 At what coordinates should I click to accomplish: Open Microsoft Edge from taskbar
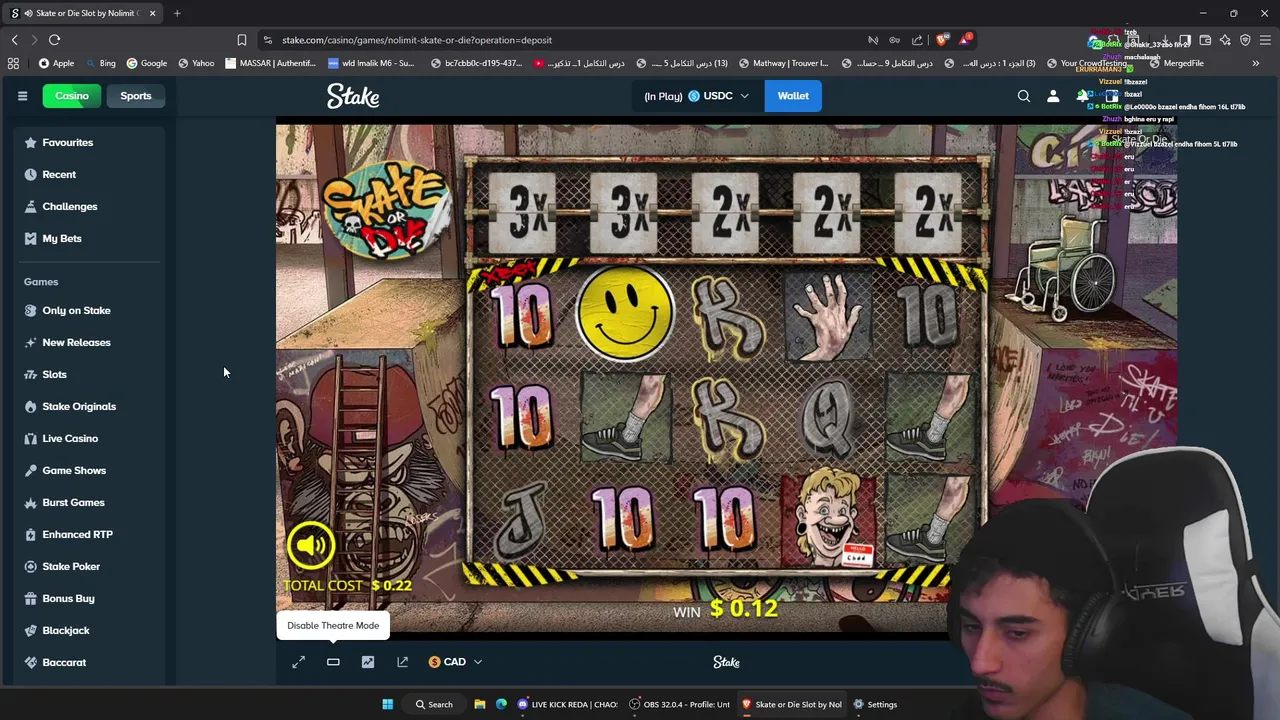(x=501, y=704)
